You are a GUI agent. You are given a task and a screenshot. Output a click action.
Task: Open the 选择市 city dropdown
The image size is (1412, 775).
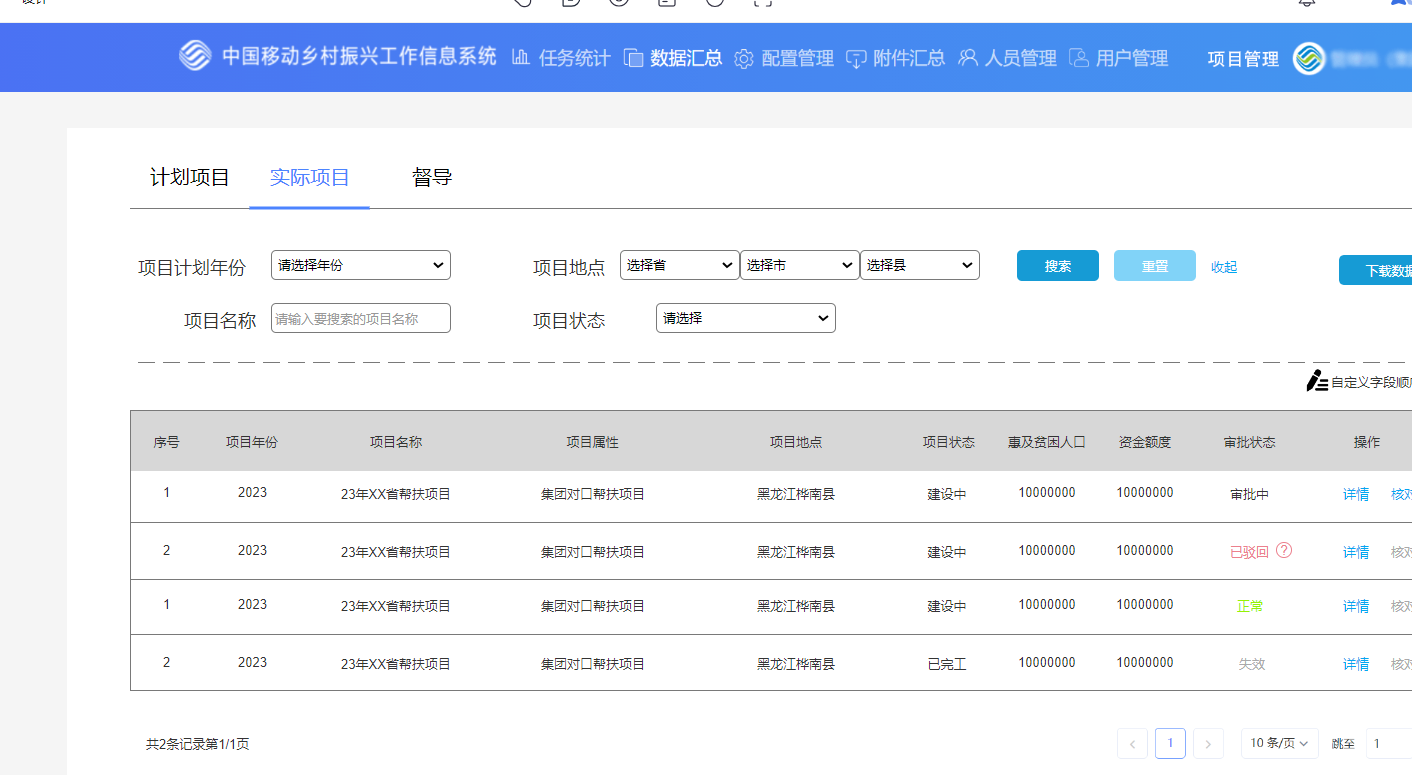click(x=800, y=265)
